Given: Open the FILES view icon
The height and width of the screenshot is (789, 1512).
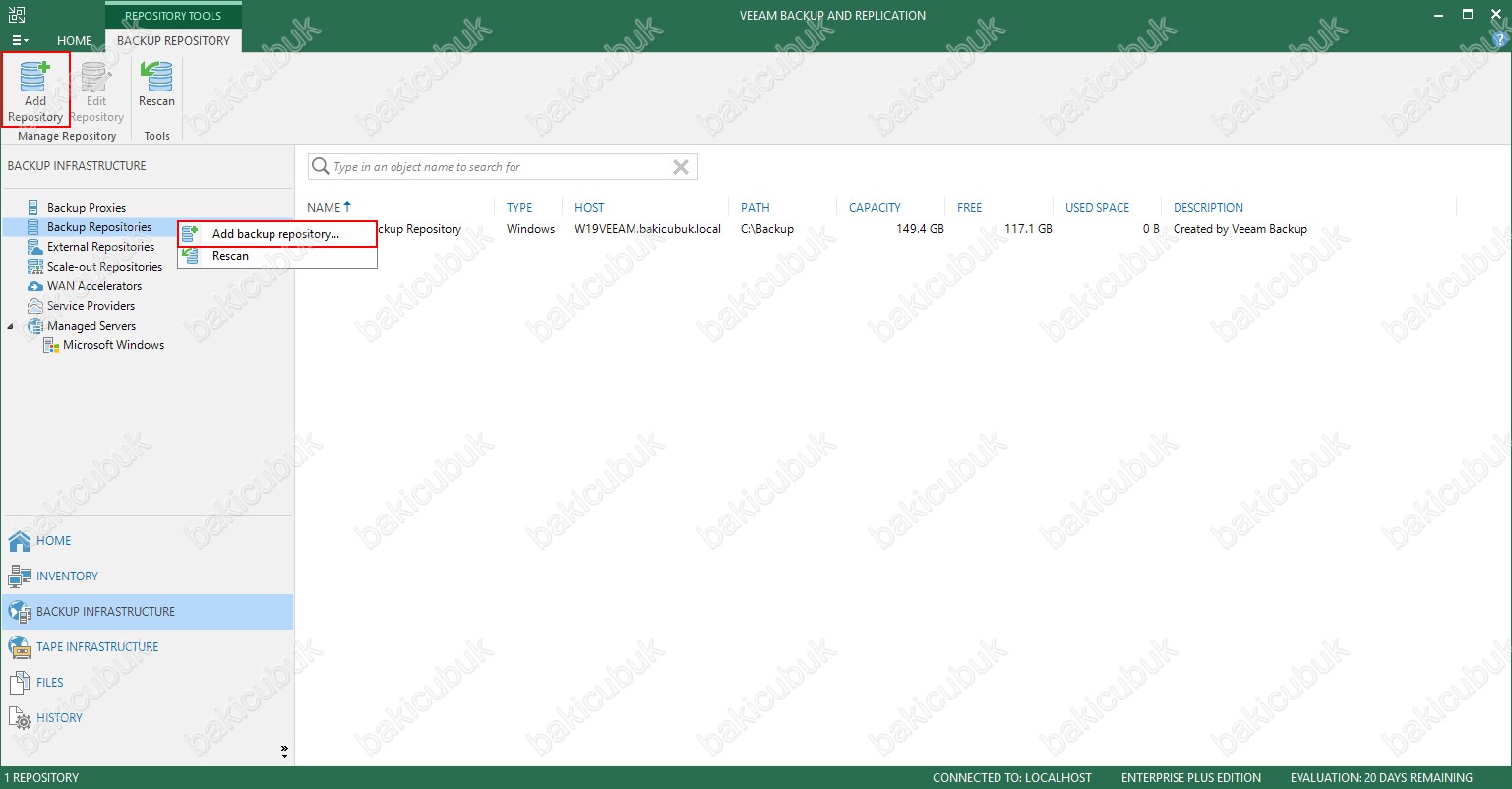Looking at the screenshot, I should coord(20,683).
